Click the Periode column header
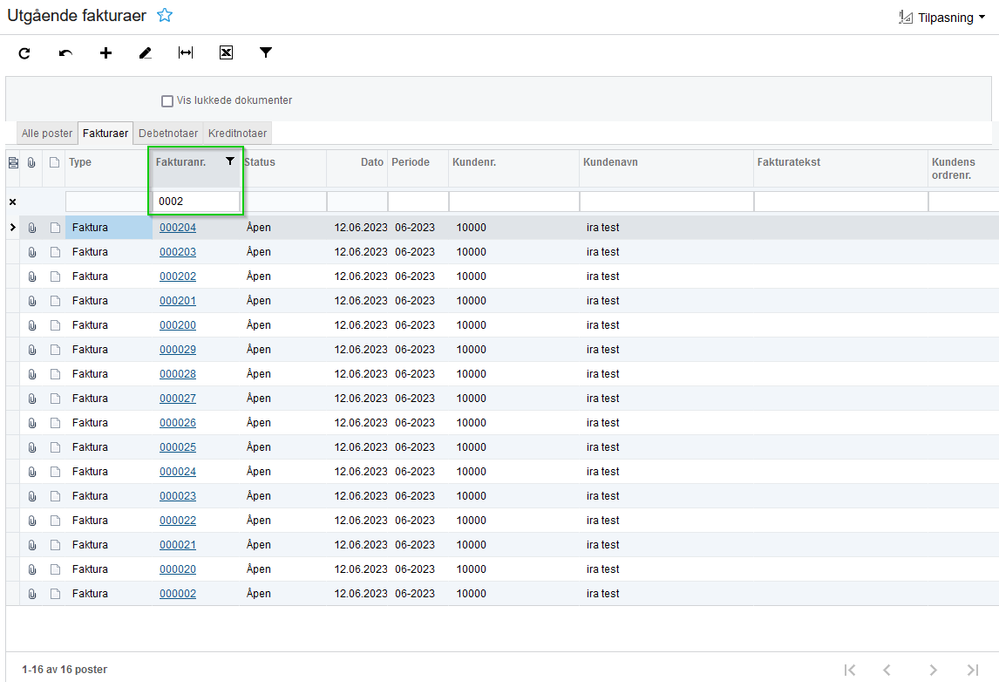Screen dimensions: 999x682 (x=418, y=169)
